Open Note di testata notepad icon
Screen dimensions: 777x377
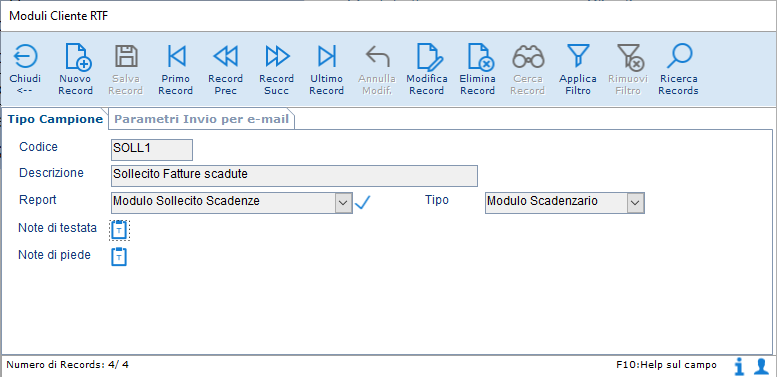[119, 230]
